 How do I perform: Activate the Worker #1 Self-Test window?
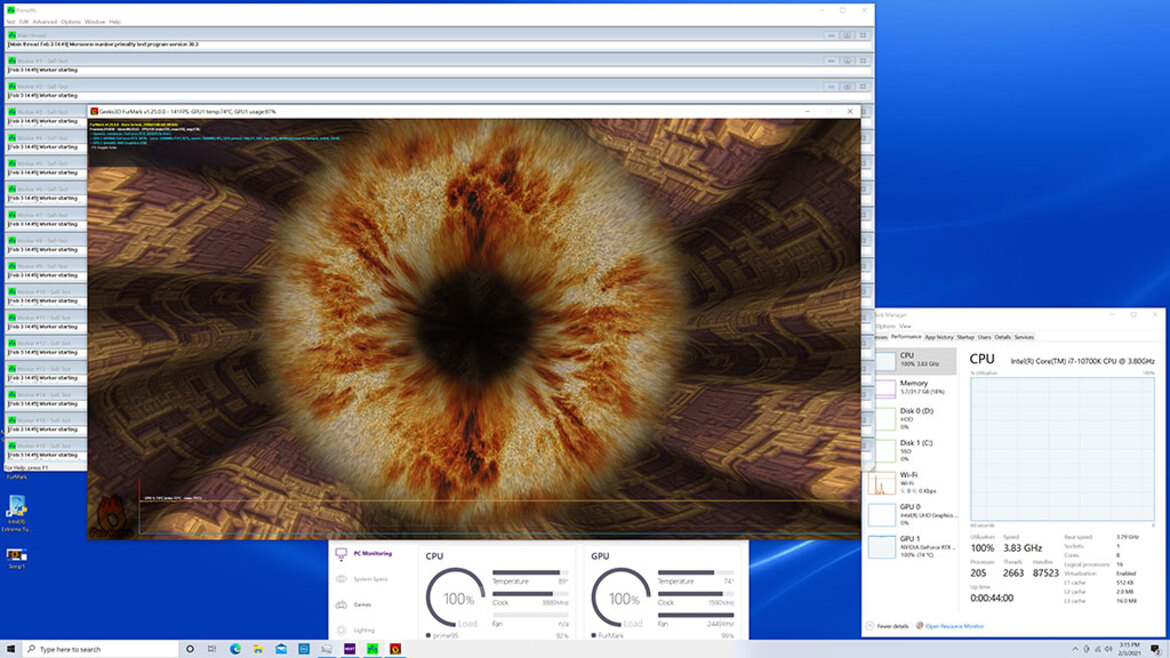pyautogui.click(x=438, y=60)
